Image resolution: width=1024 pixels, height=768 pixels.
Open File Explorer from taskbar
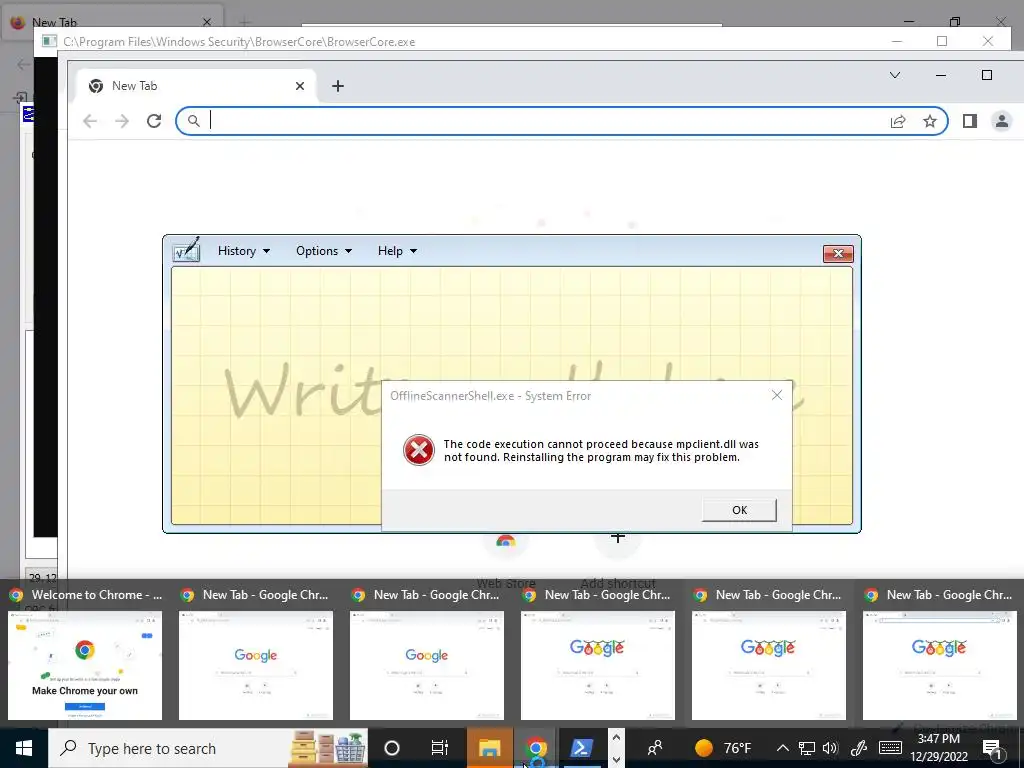(x=489, y=748)
